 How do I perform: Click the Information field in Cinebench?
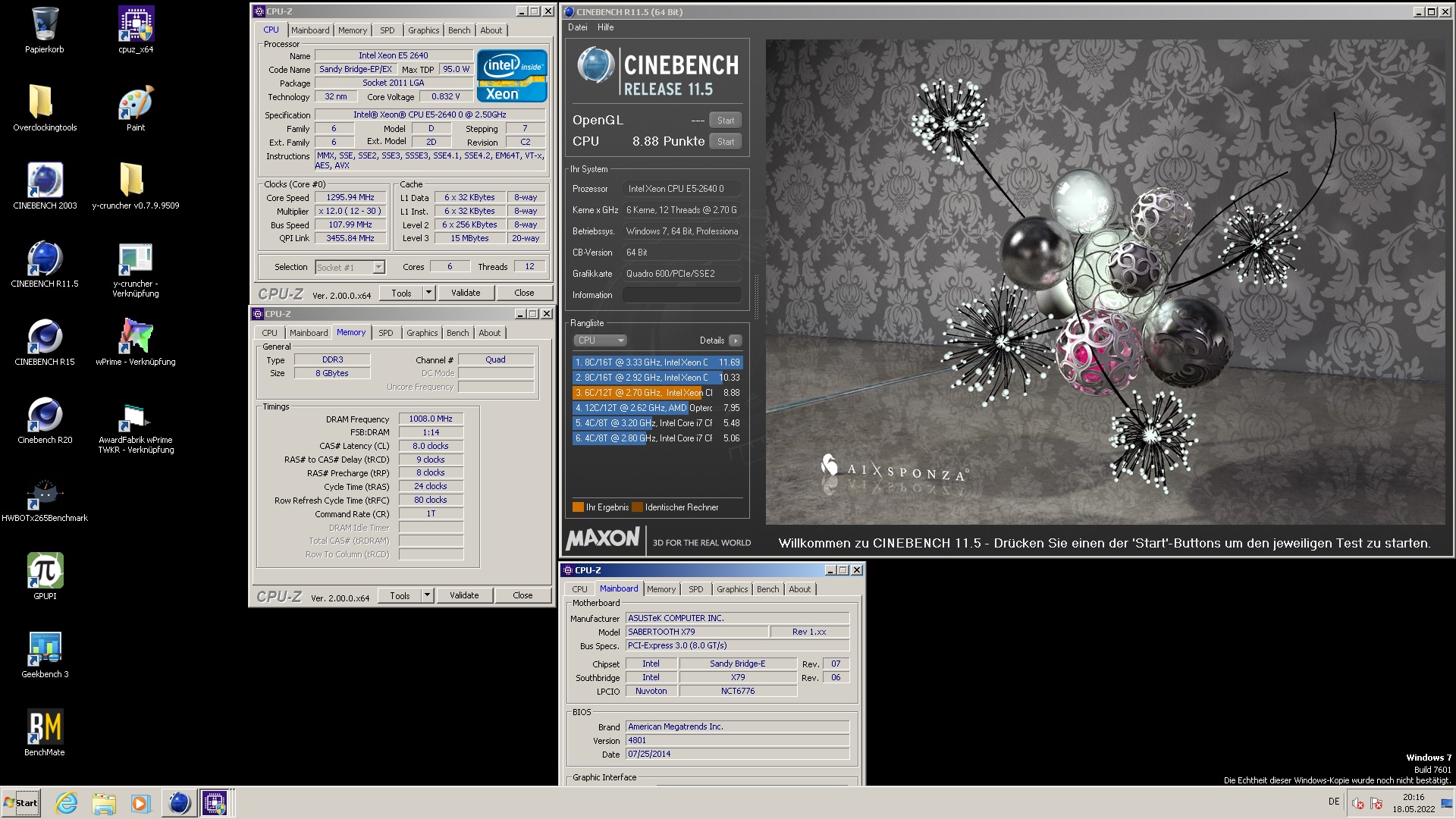click(x=682, y=295)
